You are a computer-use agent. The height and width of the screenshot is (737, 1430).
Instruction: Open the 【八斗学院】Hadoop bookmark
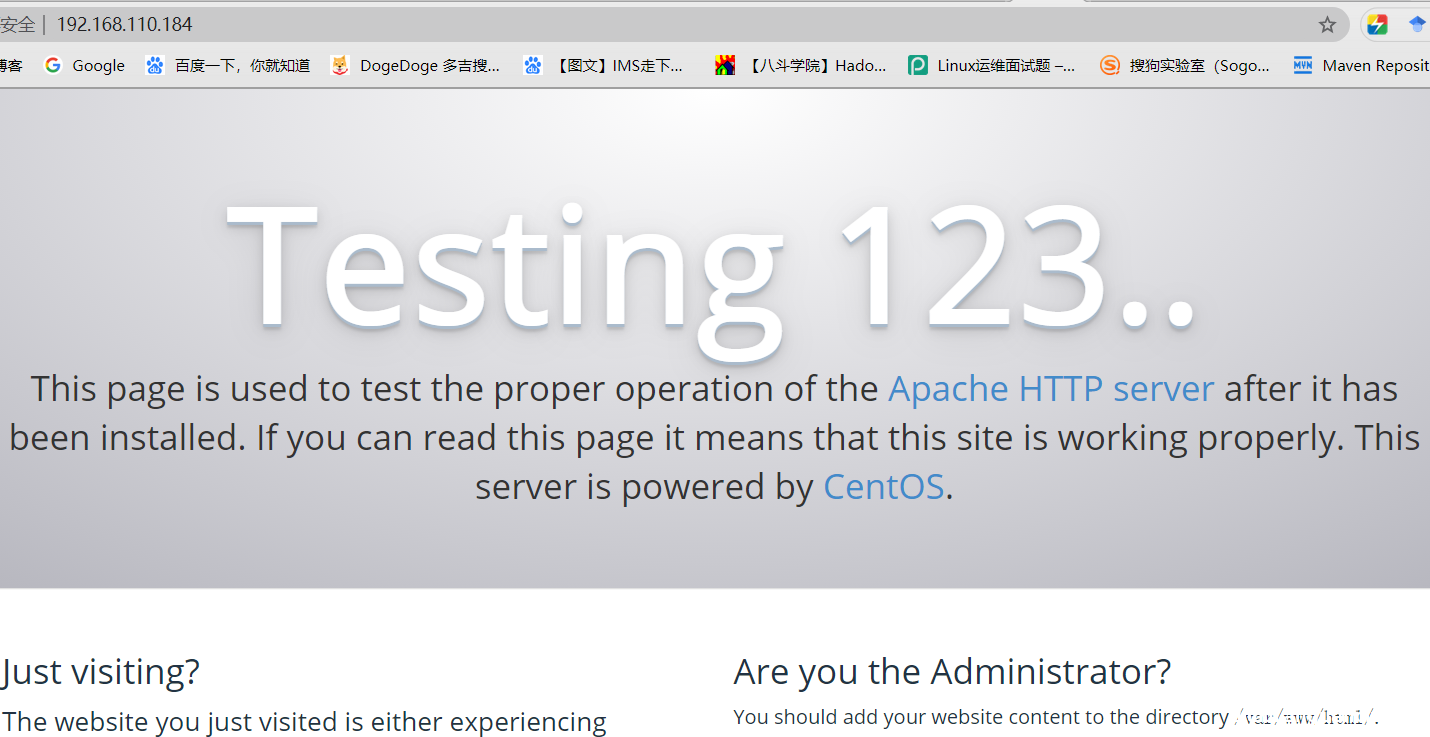pyautogui.click(x=801, y=66)
